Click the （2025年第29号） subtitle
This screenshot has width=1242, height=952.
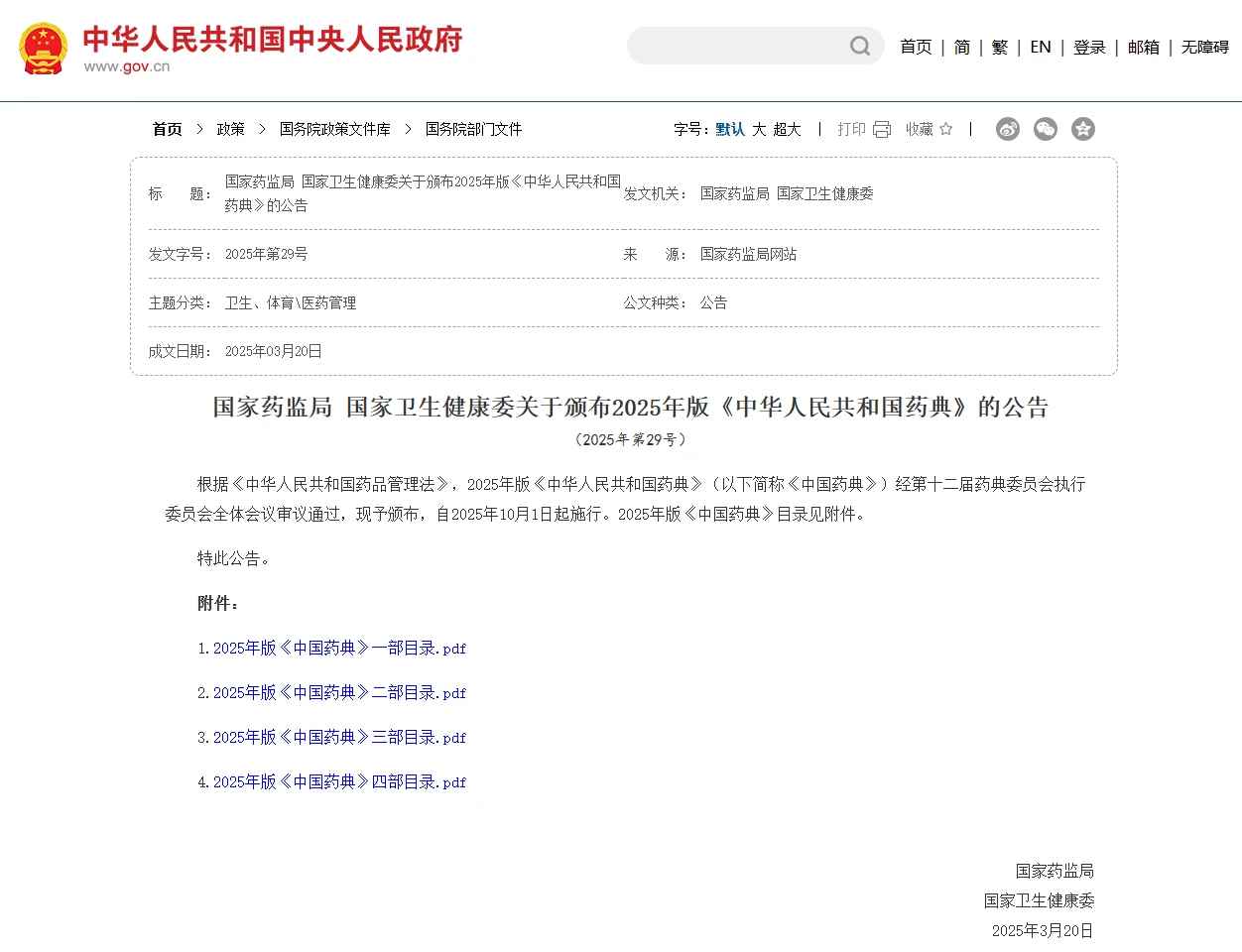(x=631, y=439)
